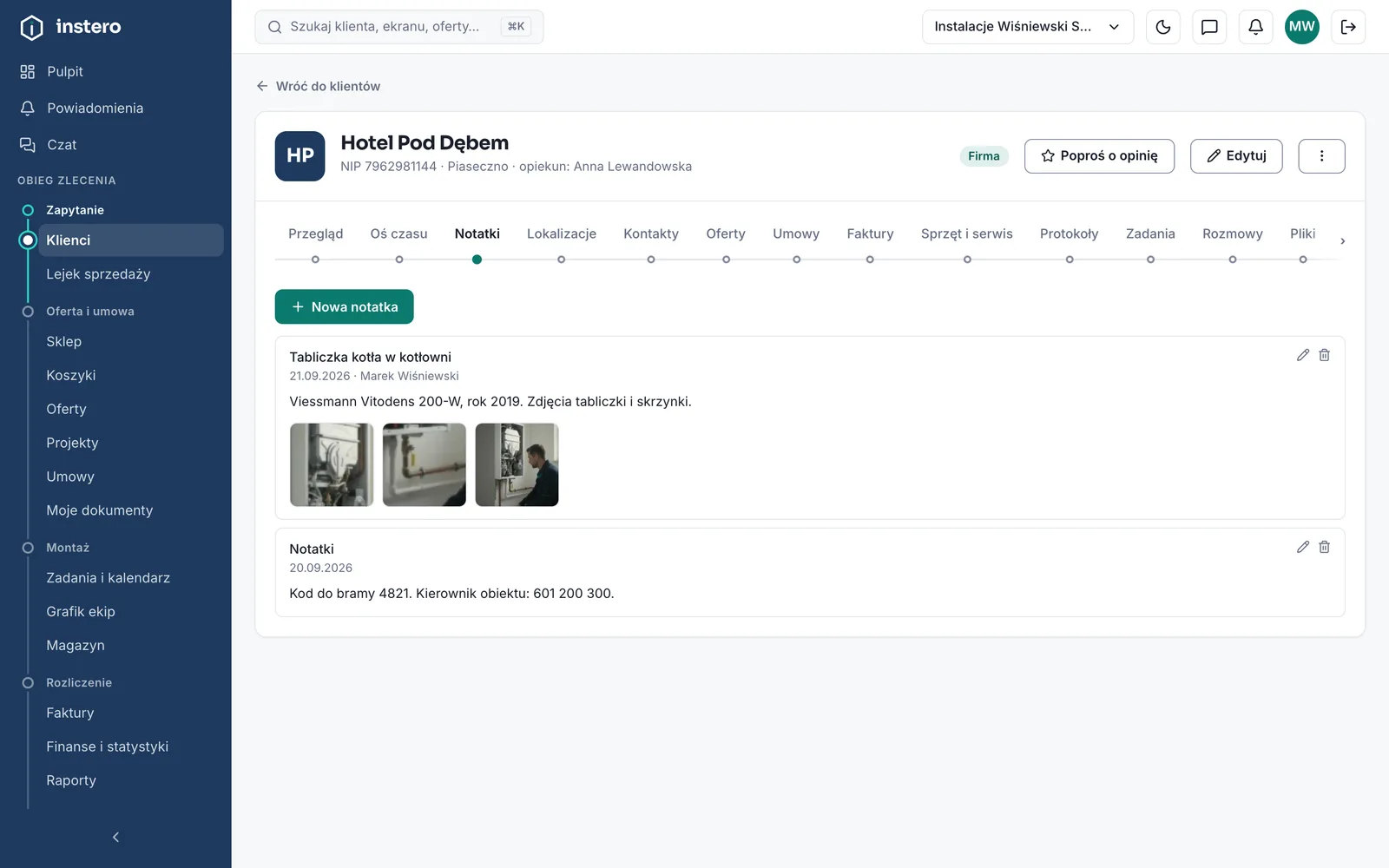Focus the Szukaj klienta search field
This screenshot has width=1389, height=868.
399,27
